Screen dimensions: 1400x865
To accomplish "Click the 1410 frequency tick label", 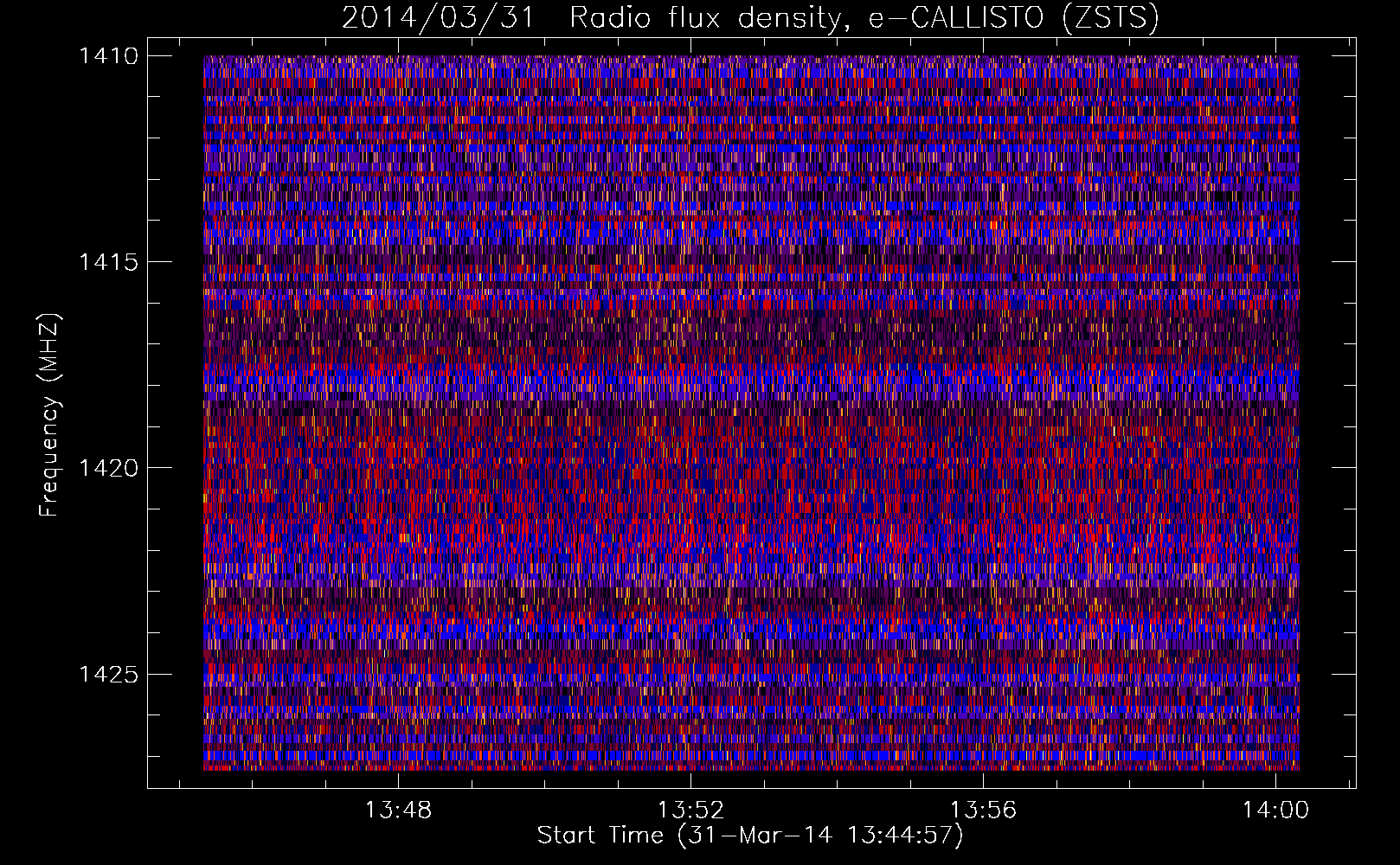I will pyautogui.click(x=108, y=56).
